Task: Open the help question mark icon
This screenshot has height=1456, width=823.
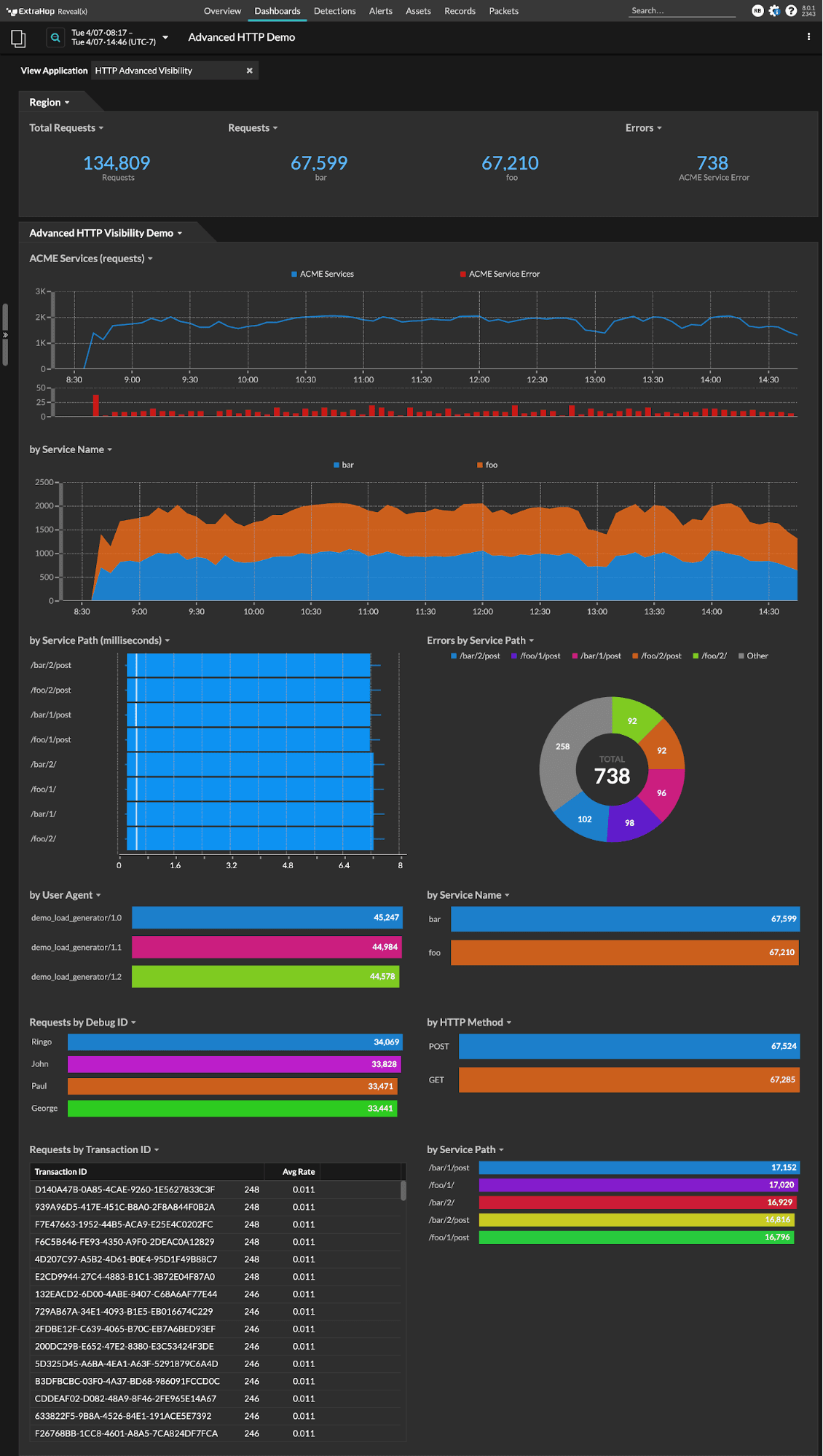Action: point(791,11)
